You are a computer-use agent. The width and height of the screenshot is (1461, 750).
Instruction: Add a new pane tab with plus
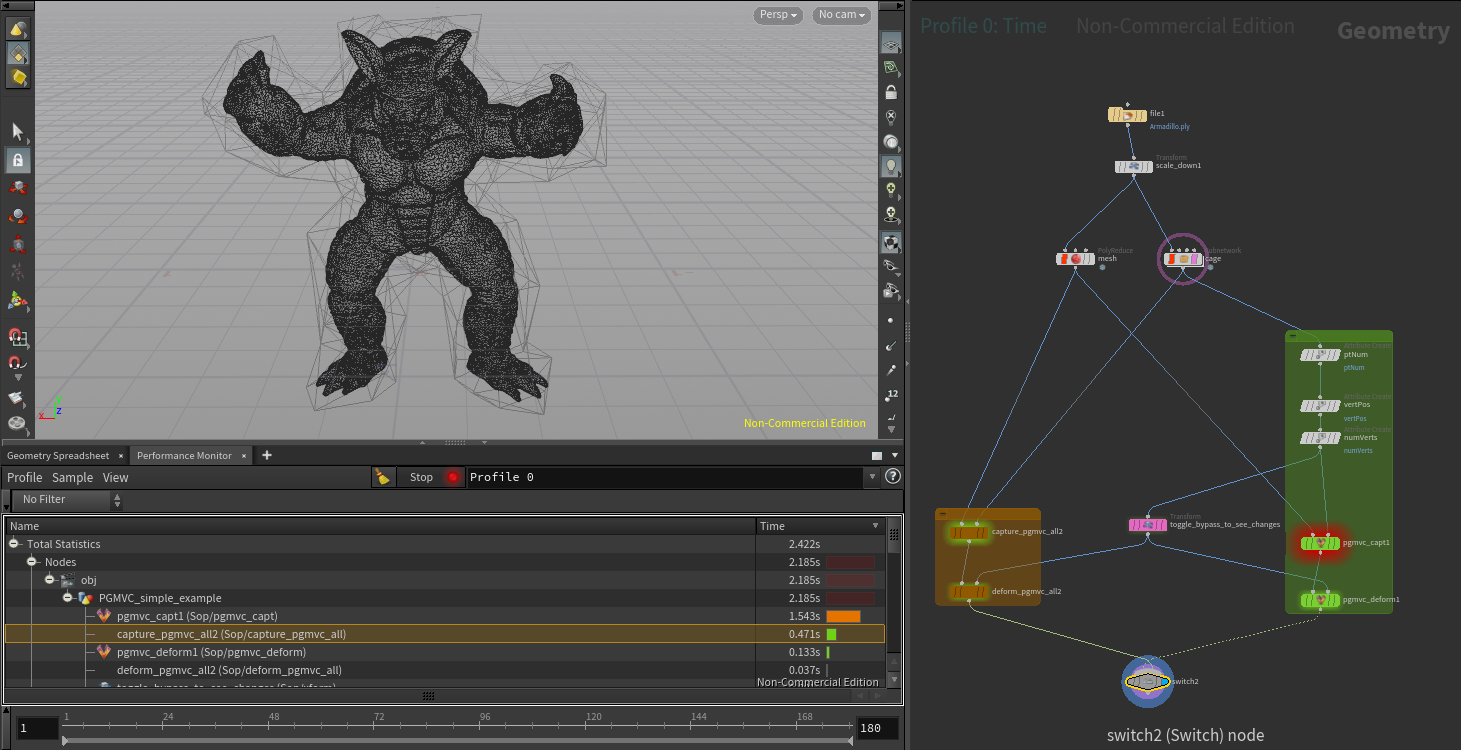coord(267,455)
